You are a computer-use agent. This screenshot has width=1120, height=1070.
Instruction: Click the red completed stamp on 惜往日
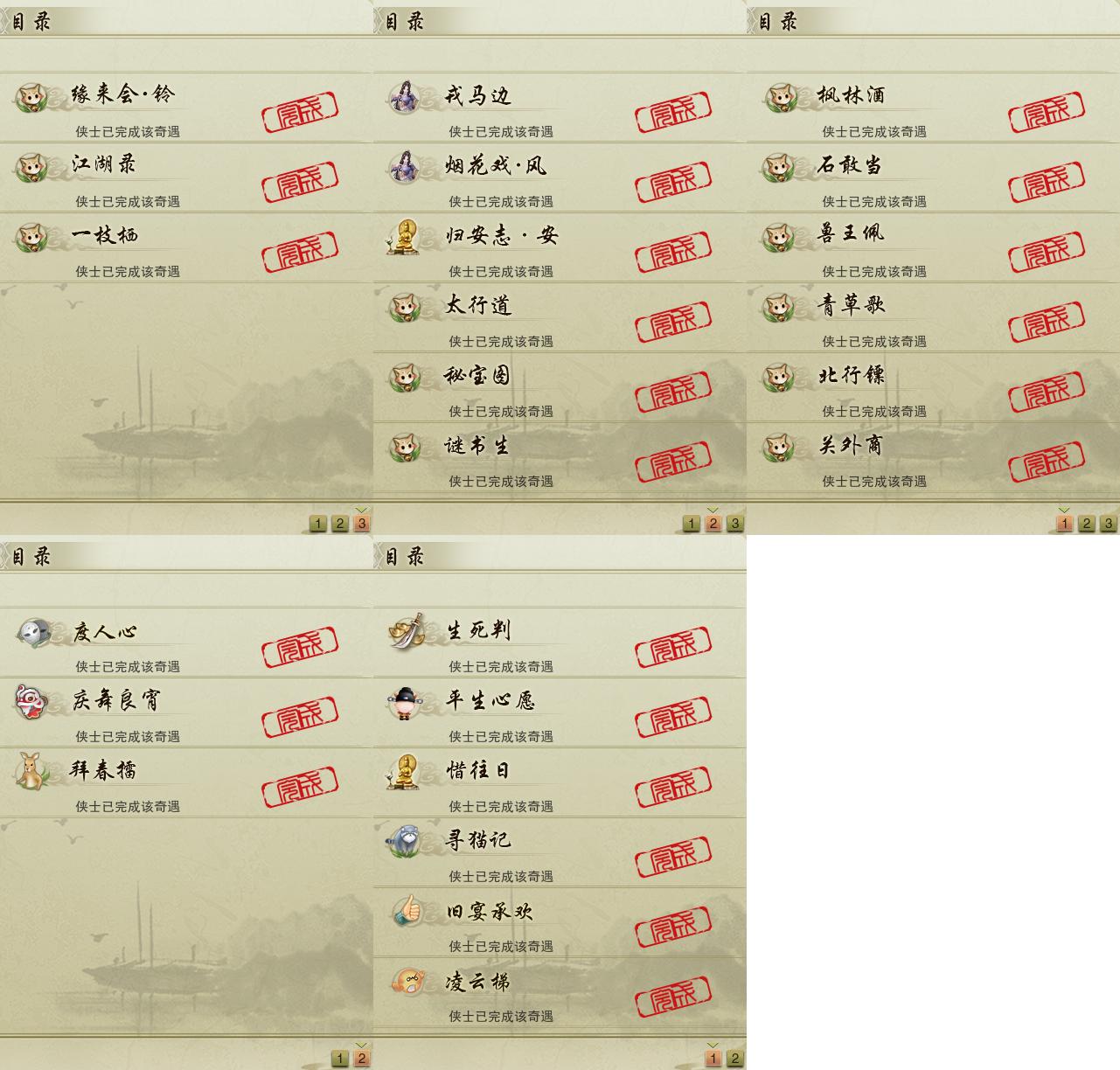pos(673,788)
